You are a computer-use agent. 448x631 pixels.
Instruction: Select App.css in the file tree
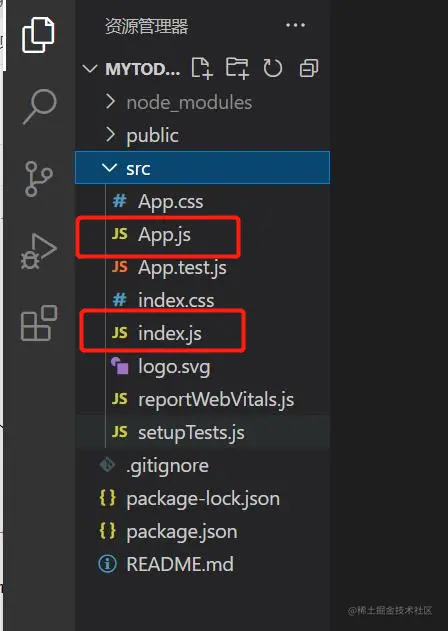(x=202, y=201)
